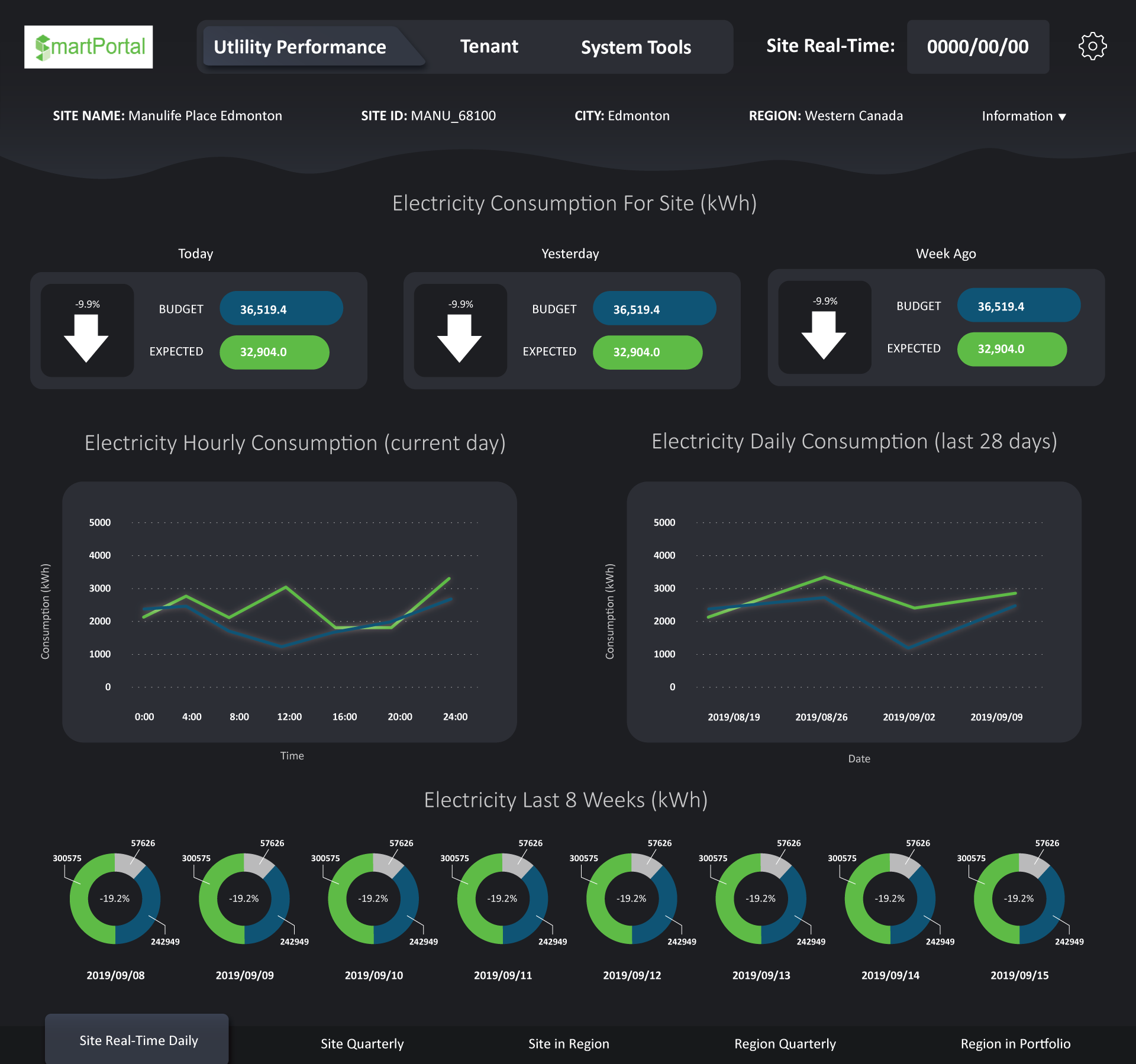The height and width of the screenshot is (1064, 1136).
Task: Click the Today down-arrow trend icon
Action: (x=86, y=338)
